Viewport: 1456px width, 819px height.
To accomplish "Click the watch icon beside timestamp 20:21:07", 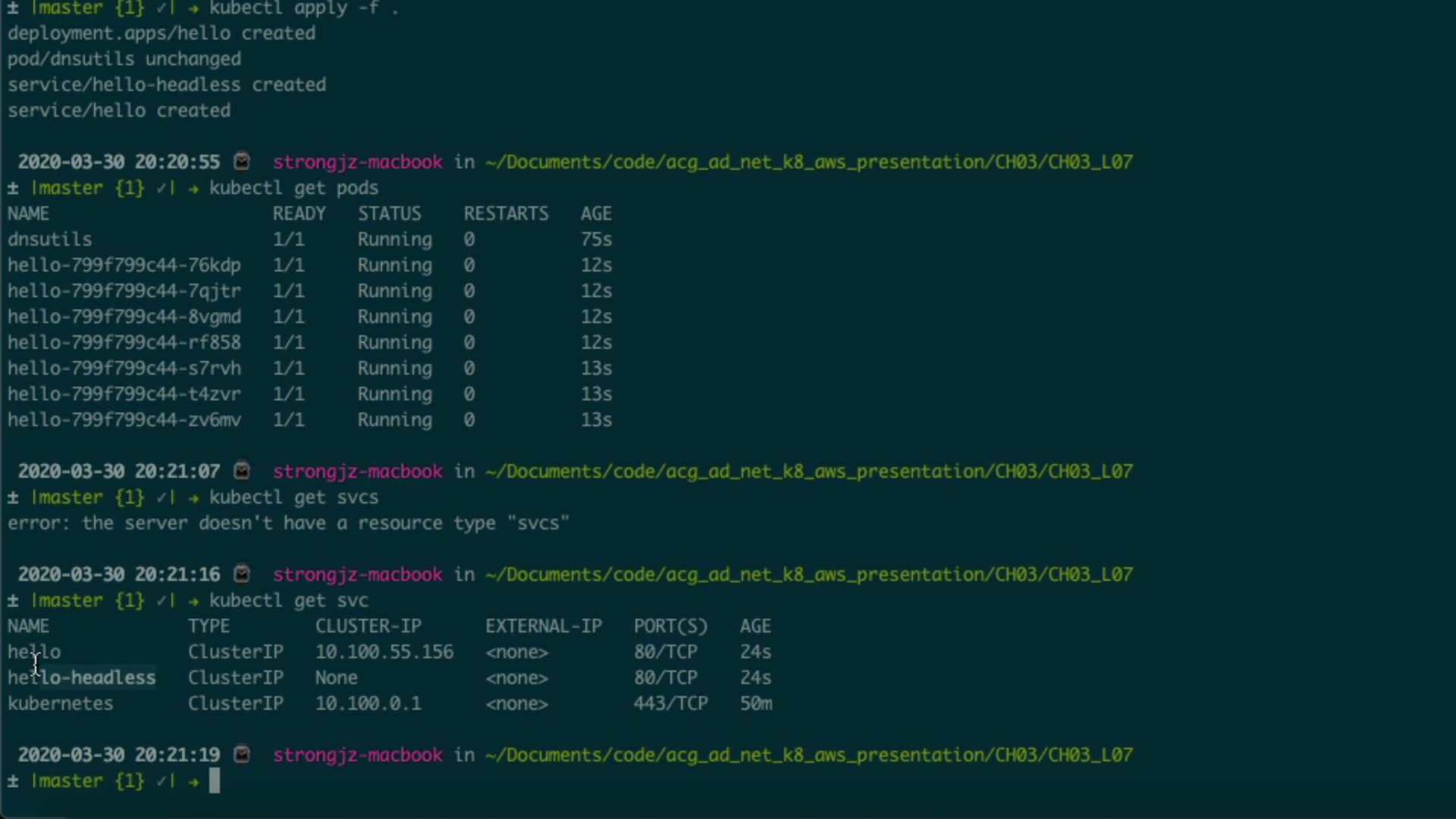I will [242, 471].
